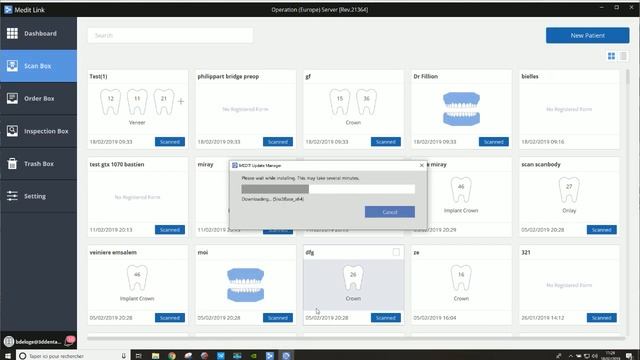640x360 pixels.
Task: Open the 321 patient card title
Action: point(526,252)
